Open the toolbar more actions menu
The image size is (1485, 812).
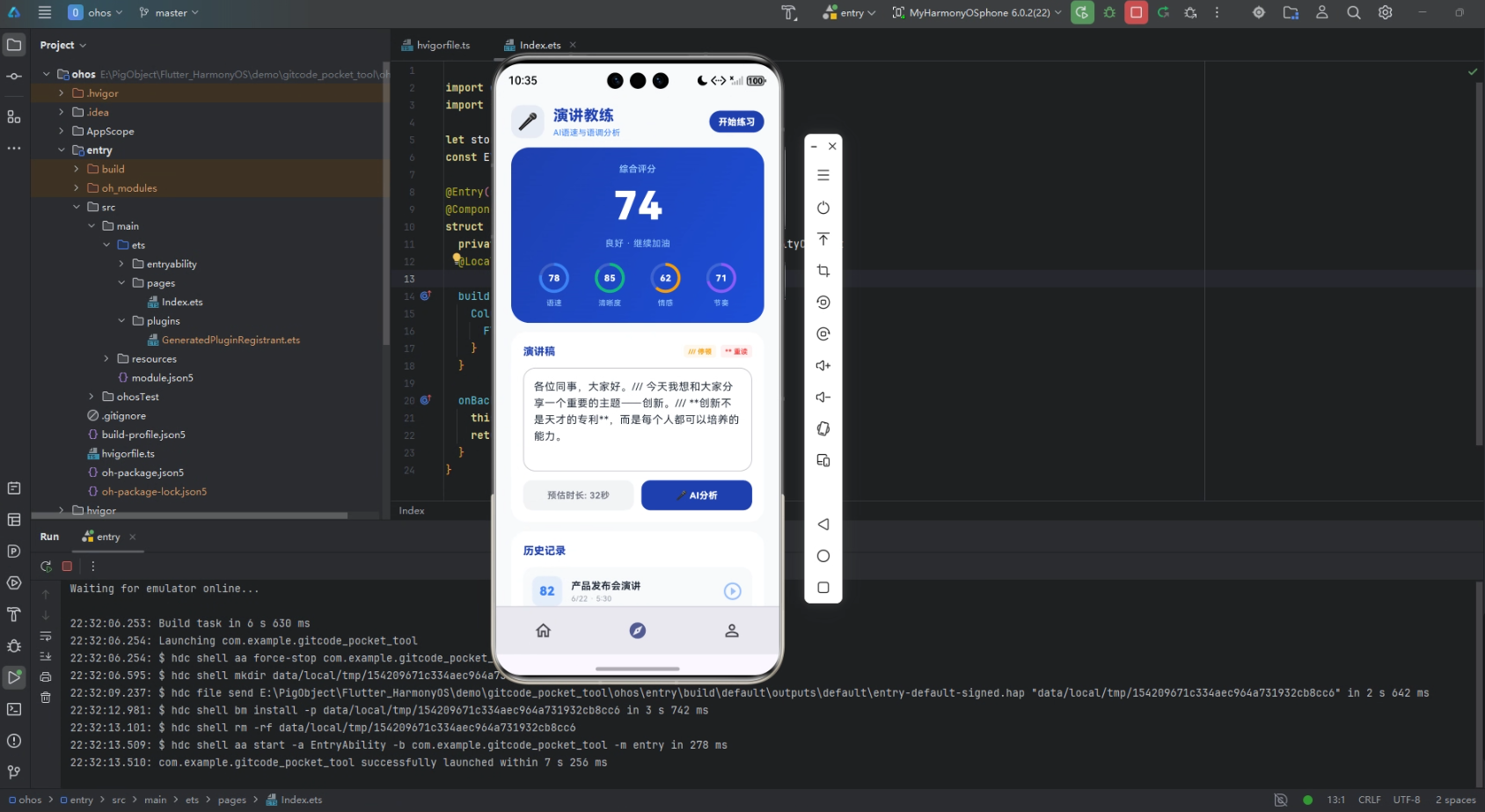1217,12
